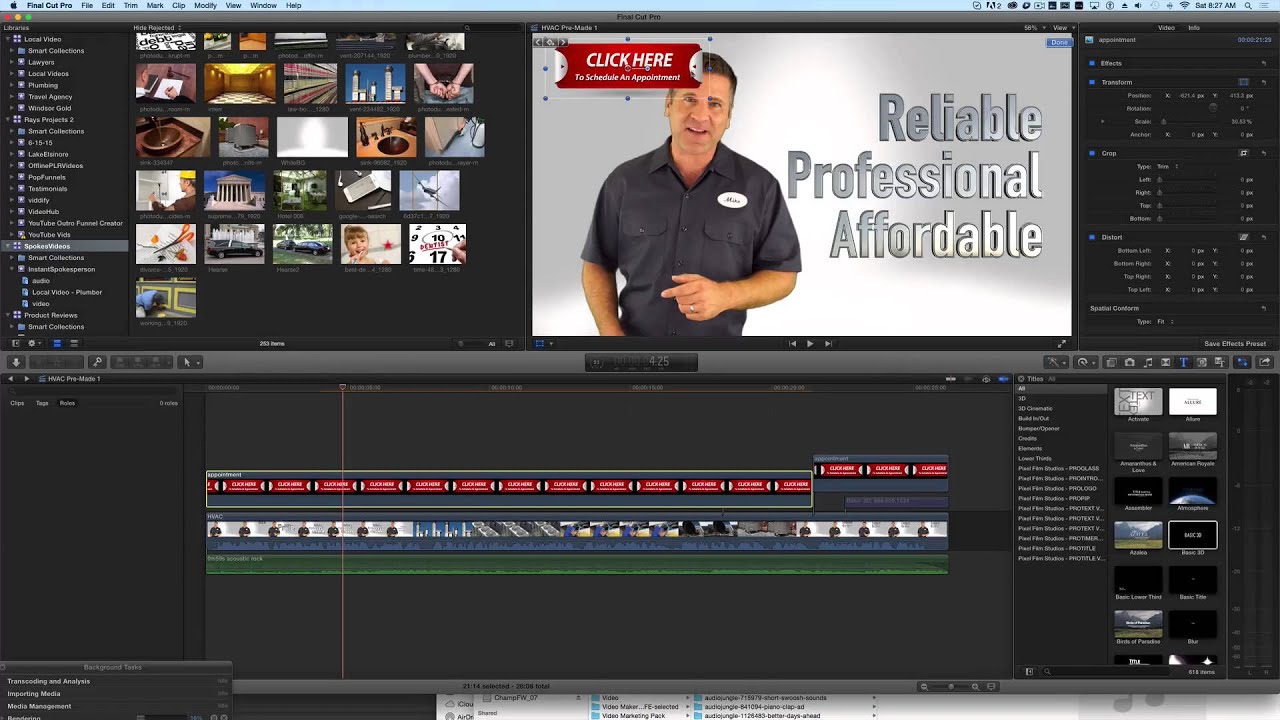Reset the Transform parameters

pyautogui.click(x=1264, y=82)
